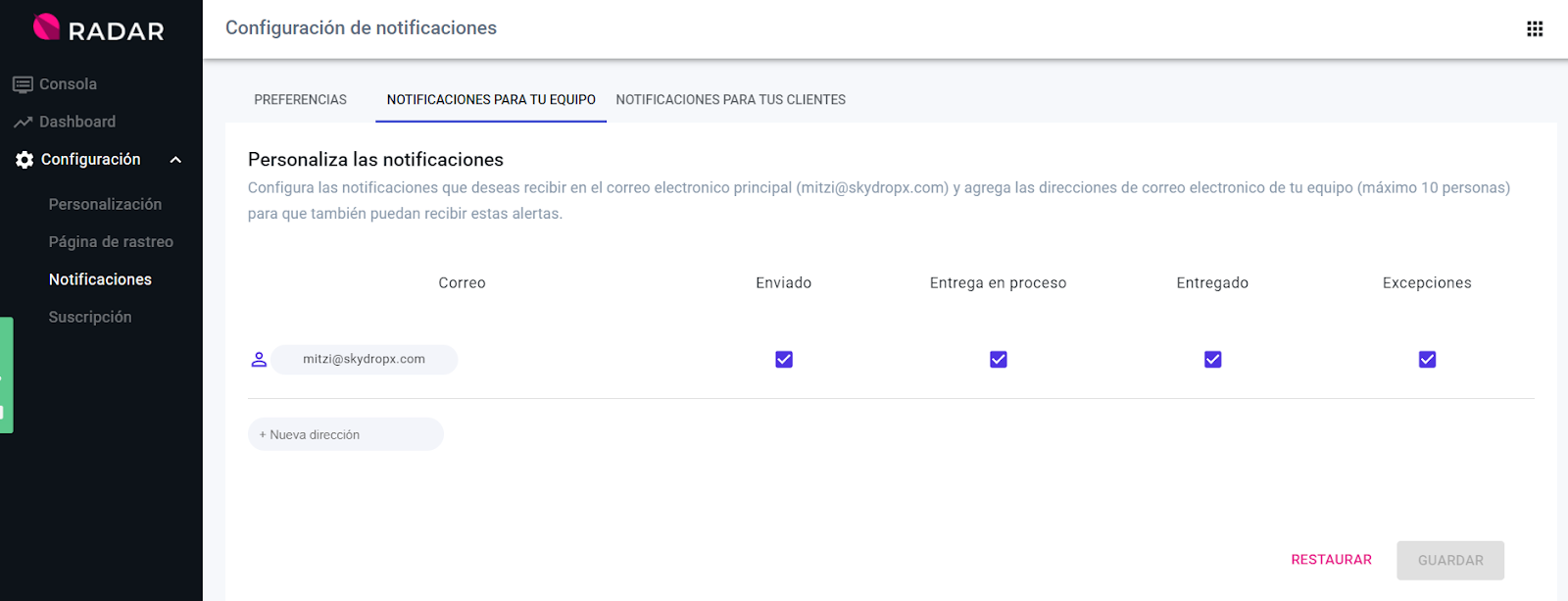Disable the Entregado notification checkbox
Viewport: 1568px width, 601px height.
pos(1212,360)
